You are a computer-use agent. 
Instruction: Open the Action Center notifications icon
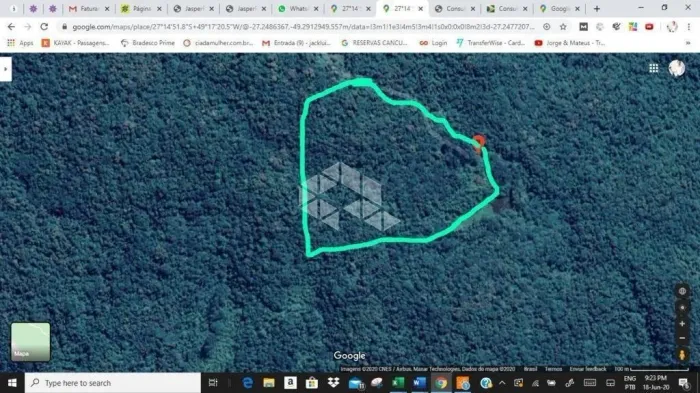click(683, 383)
